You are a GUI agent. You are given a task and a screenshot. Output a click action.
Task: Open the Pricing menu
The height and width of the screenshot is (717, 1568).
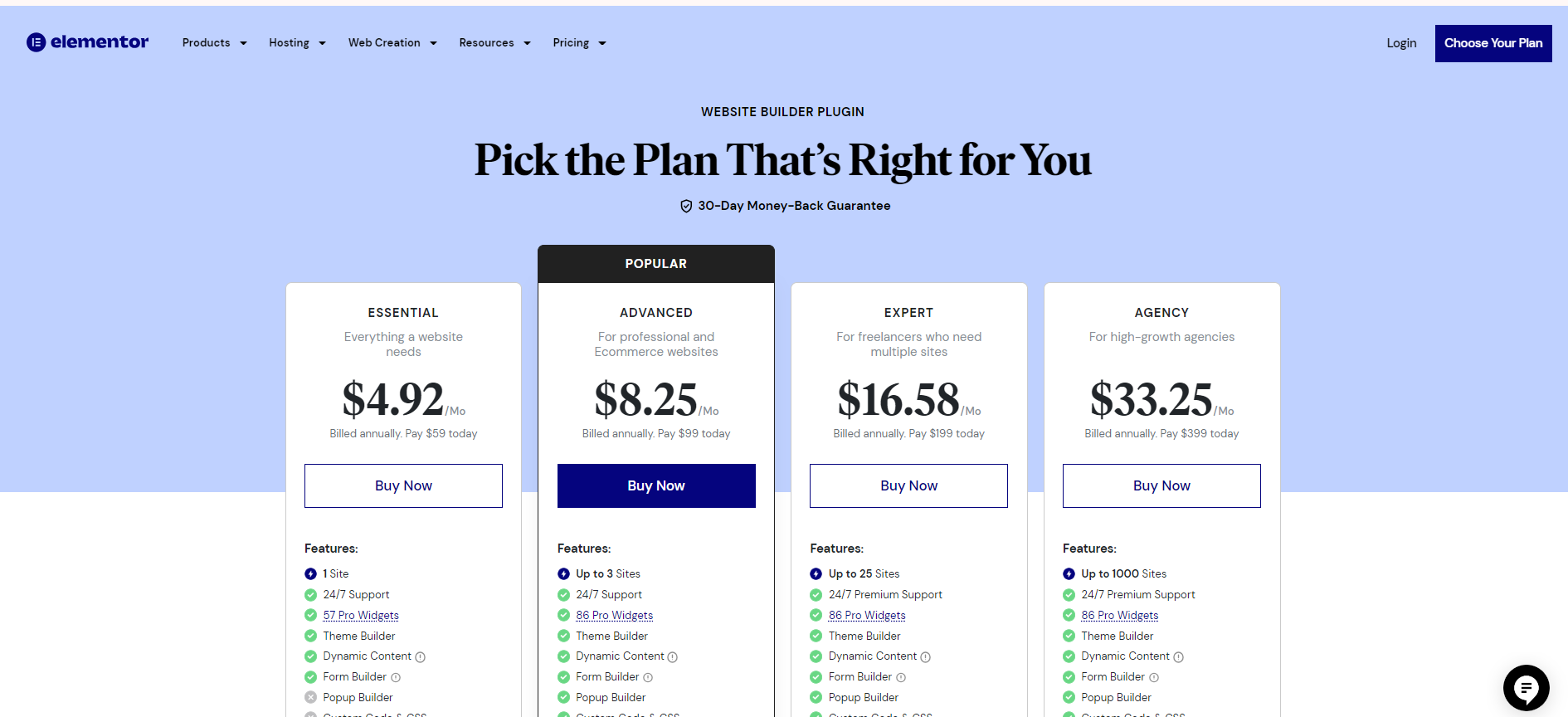[579, 43]
